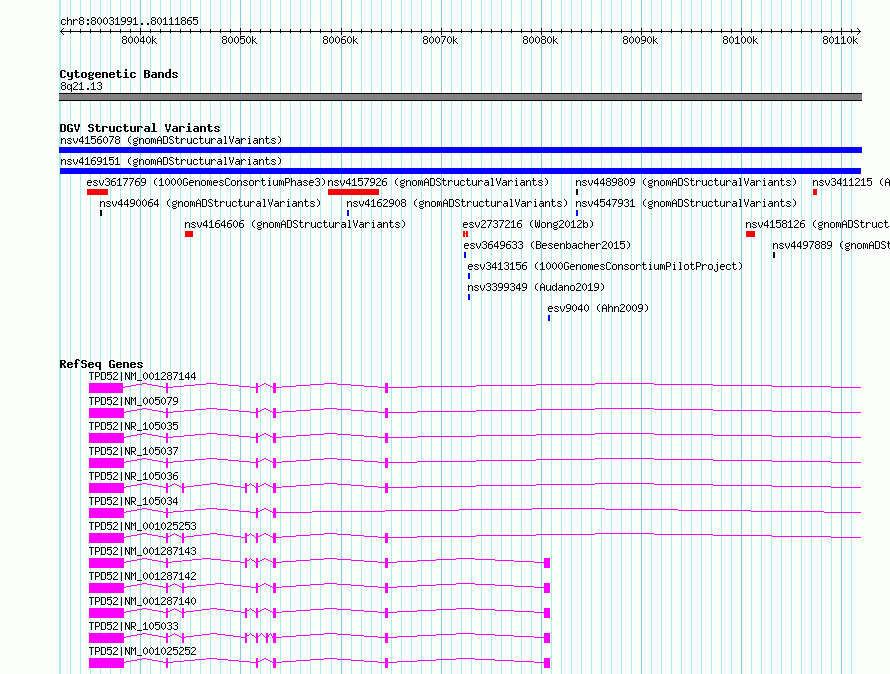
Task: Open transcript TPD52|NR_105036
Action: 133,476
